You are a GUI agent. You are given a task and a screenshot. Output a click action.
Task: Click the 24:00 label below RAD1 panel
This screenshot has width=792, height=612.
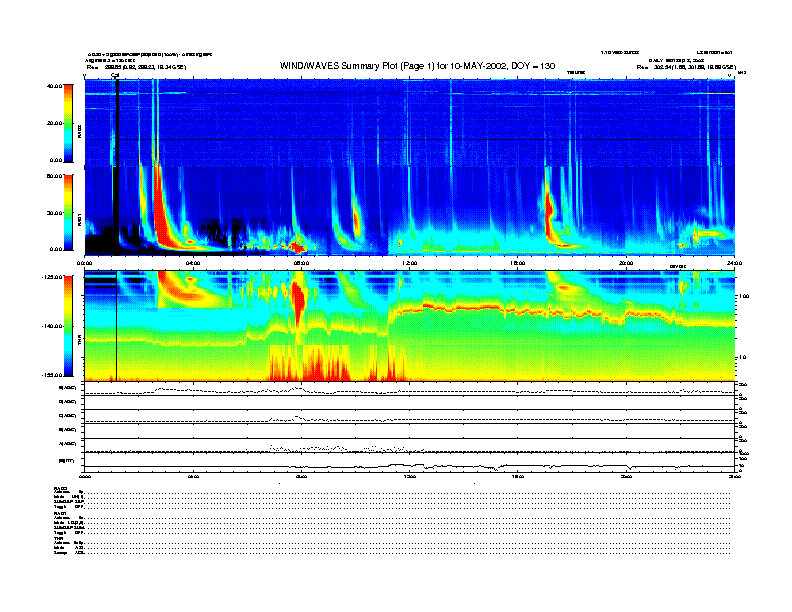[x=734, y=263]
